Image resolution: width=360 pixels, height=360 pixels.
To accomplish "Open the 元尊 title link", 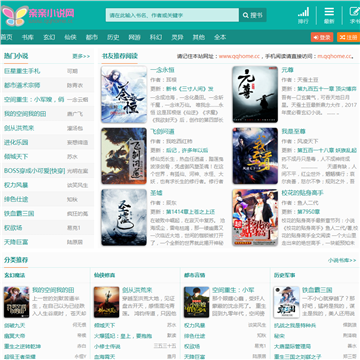I will 287,70.
